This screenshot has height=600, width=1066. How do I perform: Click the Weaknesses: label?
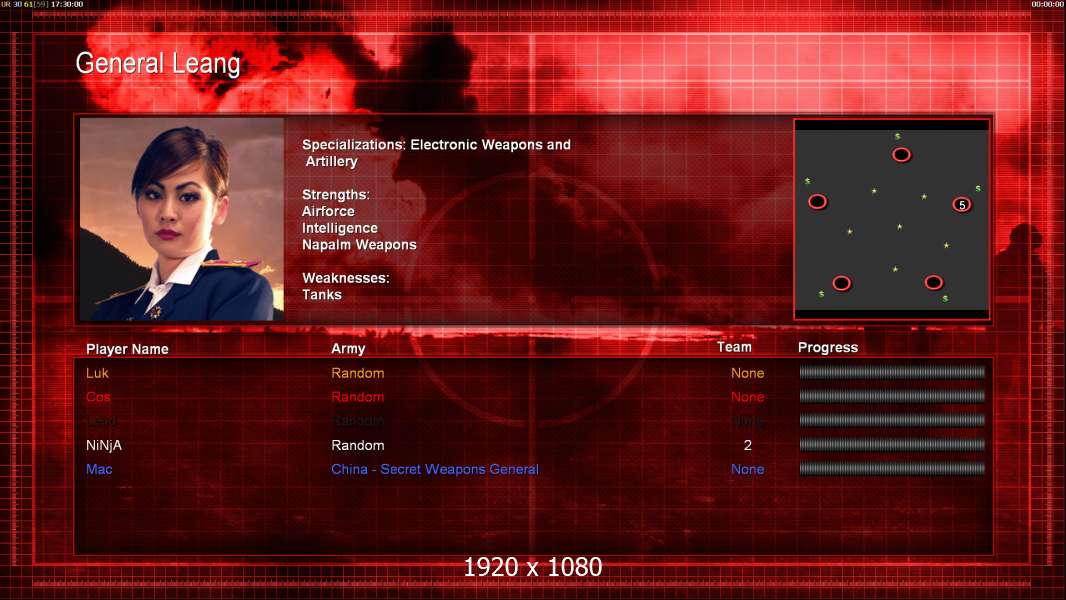pyautogui.click(x=345, y=278)
